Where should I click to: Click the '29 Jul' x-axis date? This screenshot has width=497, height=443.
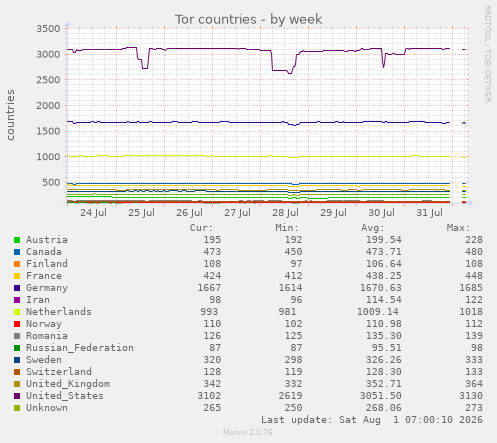333,213
